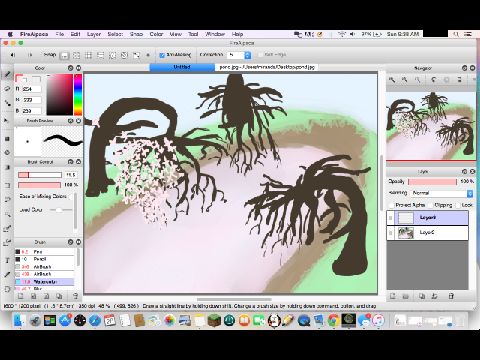Click the R color value field

click(32, 89)
